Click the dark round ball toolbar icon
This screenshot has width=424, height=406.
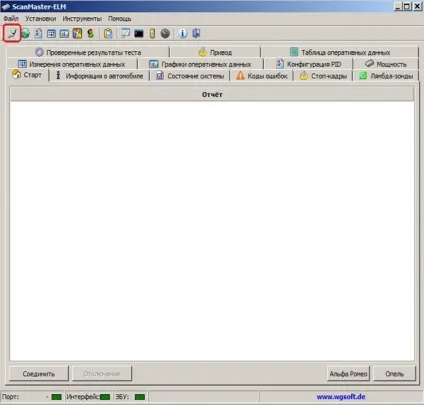pyautogui.click(x=165, y=33)
